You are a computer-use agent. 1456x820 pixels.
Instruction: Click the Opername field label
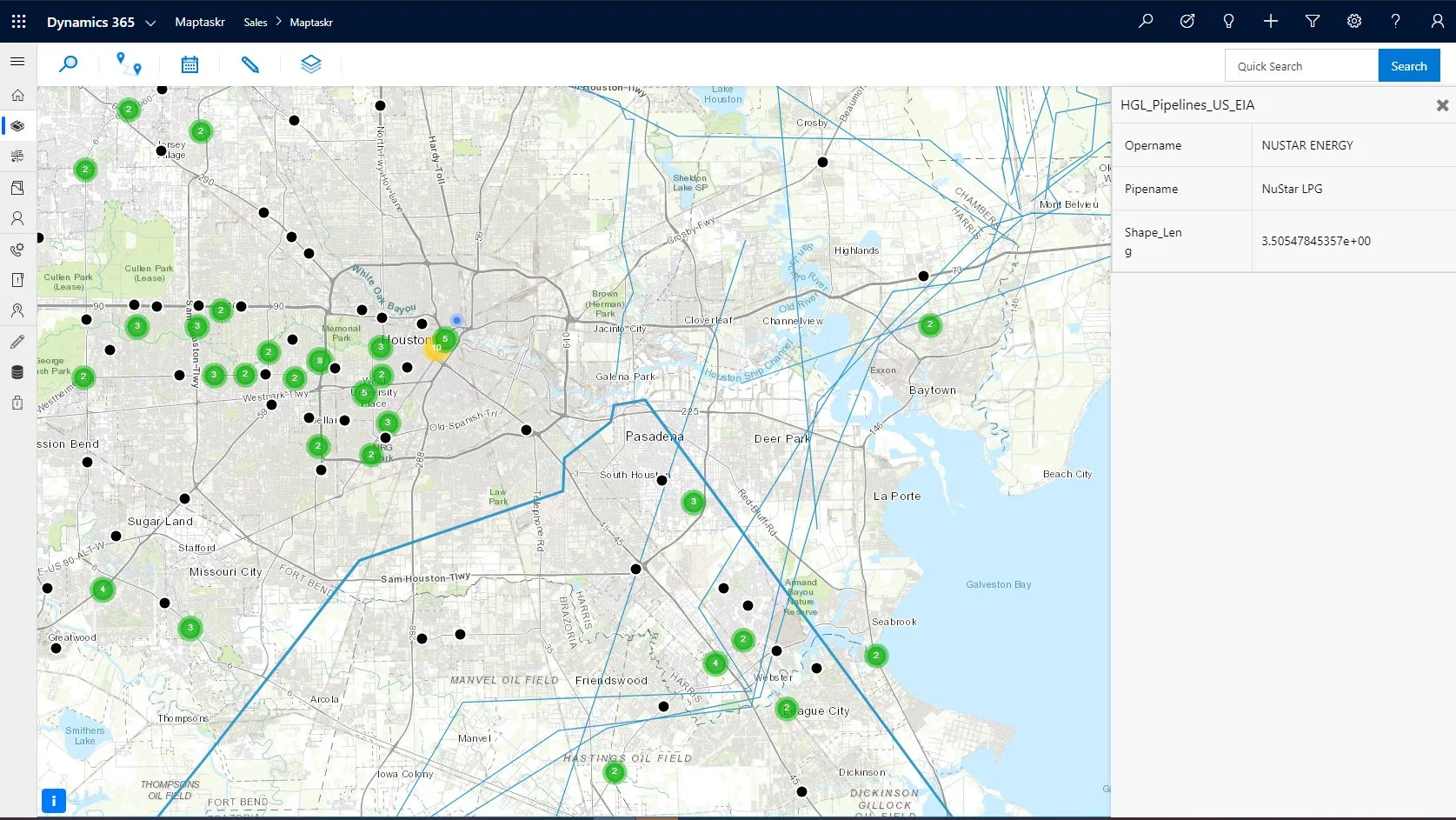(1153, 145)
